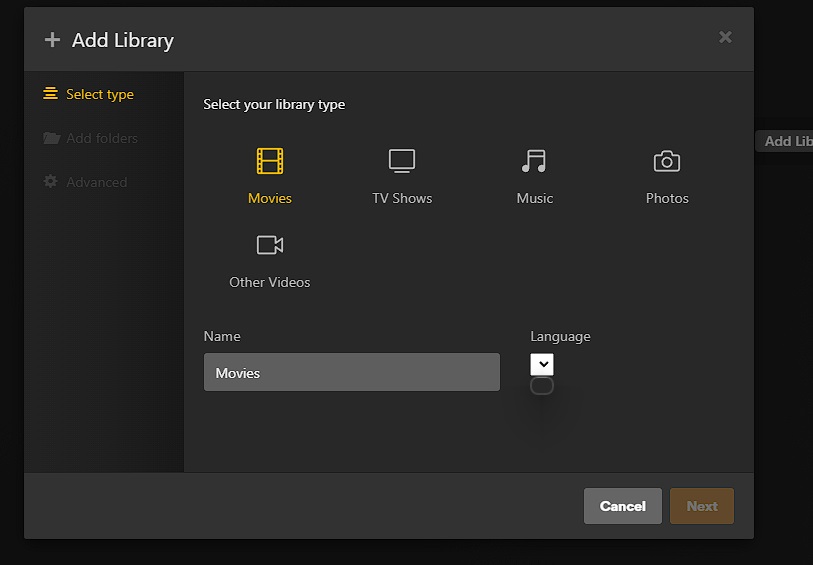Click the Photos label text
Image resolution: width=813 pixels, height=565 pixels.
pyautogui.click(x=667, y=199)
